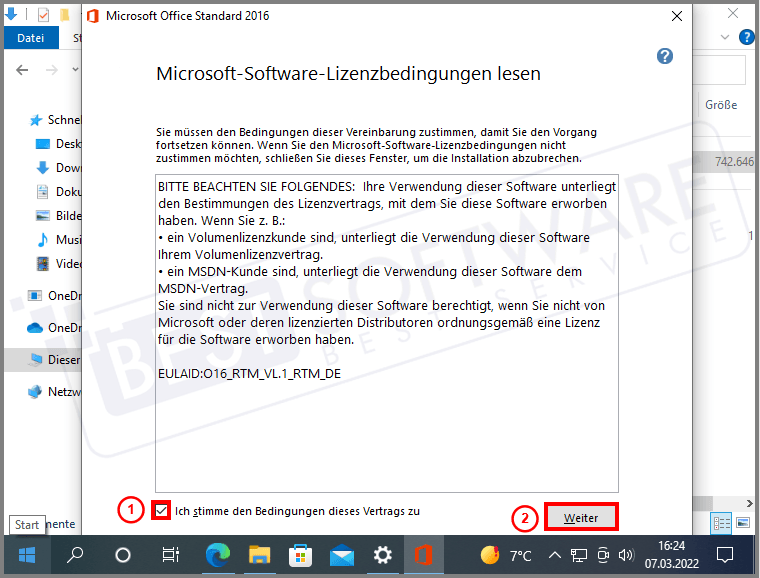
Task: Launch Microsoft Edge from taskbar
Action: point(218,555)
